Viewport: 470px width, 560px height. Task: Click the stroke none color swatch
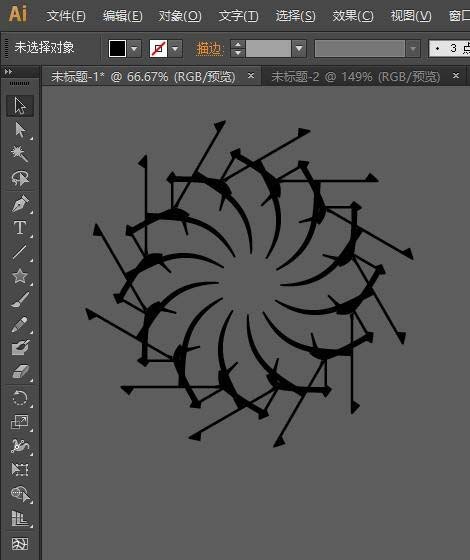click(158, 48)
